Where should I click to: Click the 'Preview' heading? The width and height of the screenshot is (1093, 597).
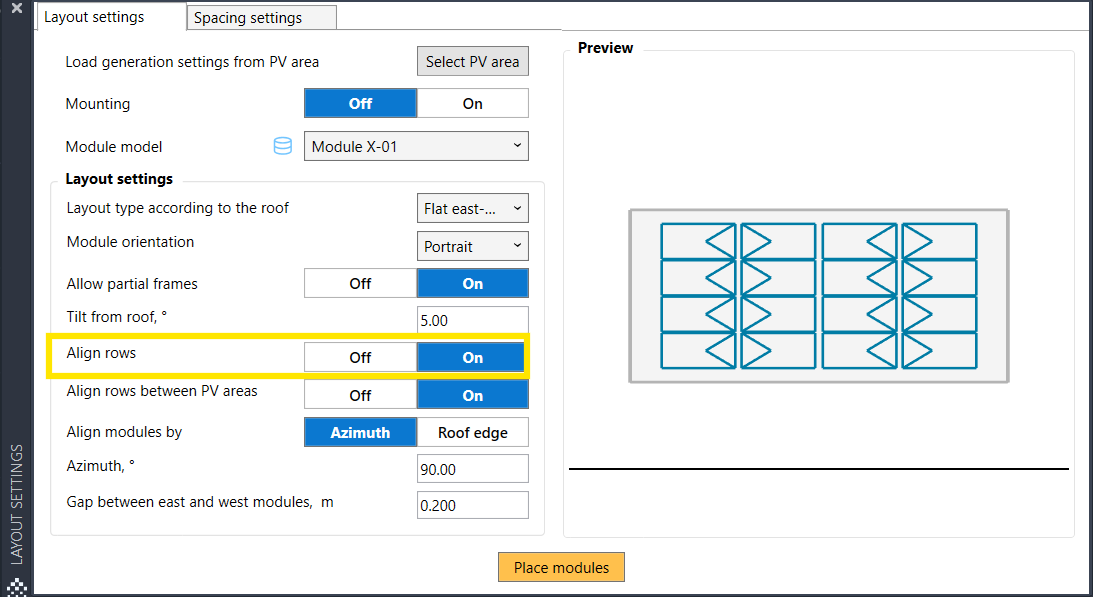click(605, 48)
